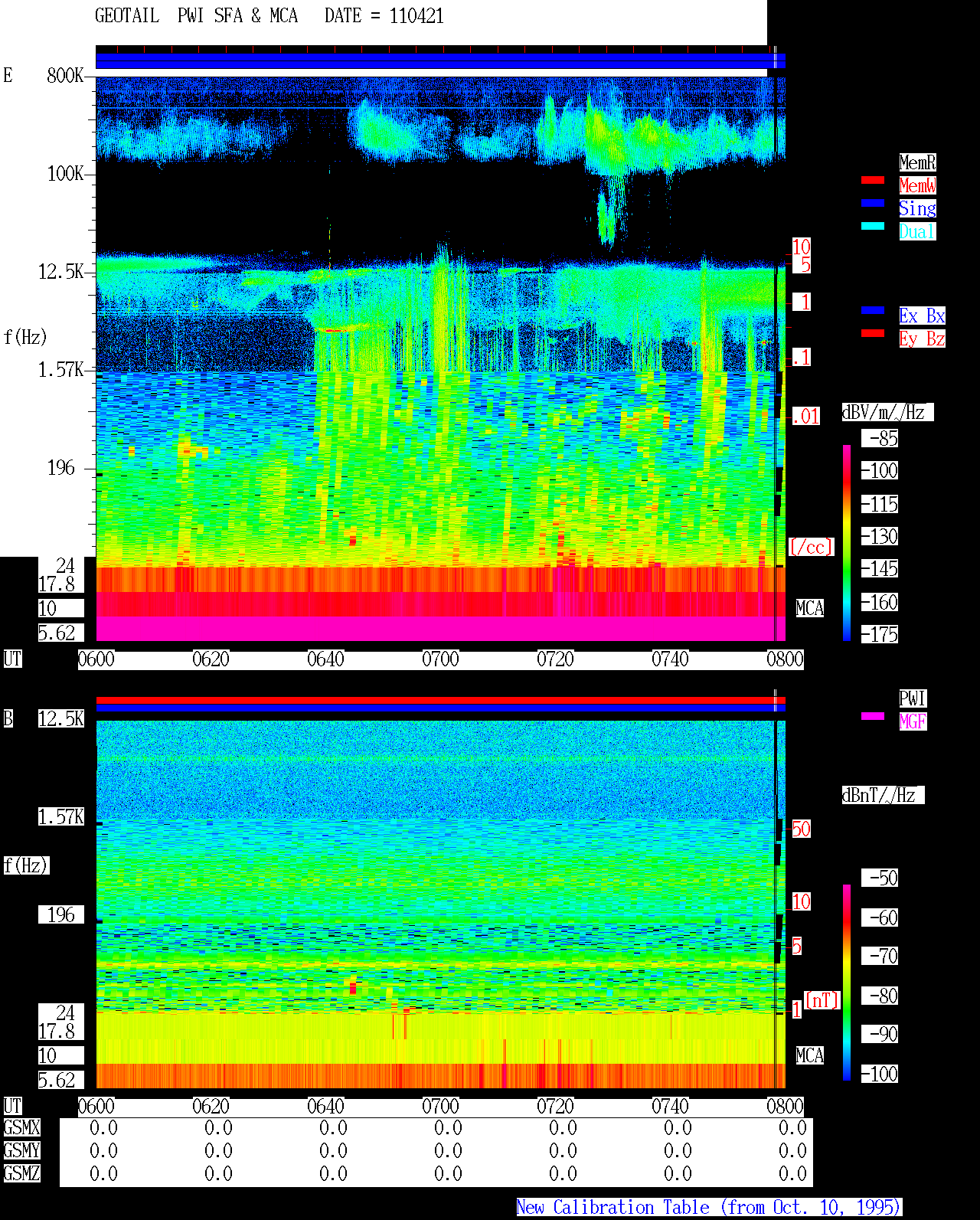Image resolution: width=980 pixels, height=1220 pixels.
Task: Click the magenta MGF legend swatch
Action: tap(873, 716)
